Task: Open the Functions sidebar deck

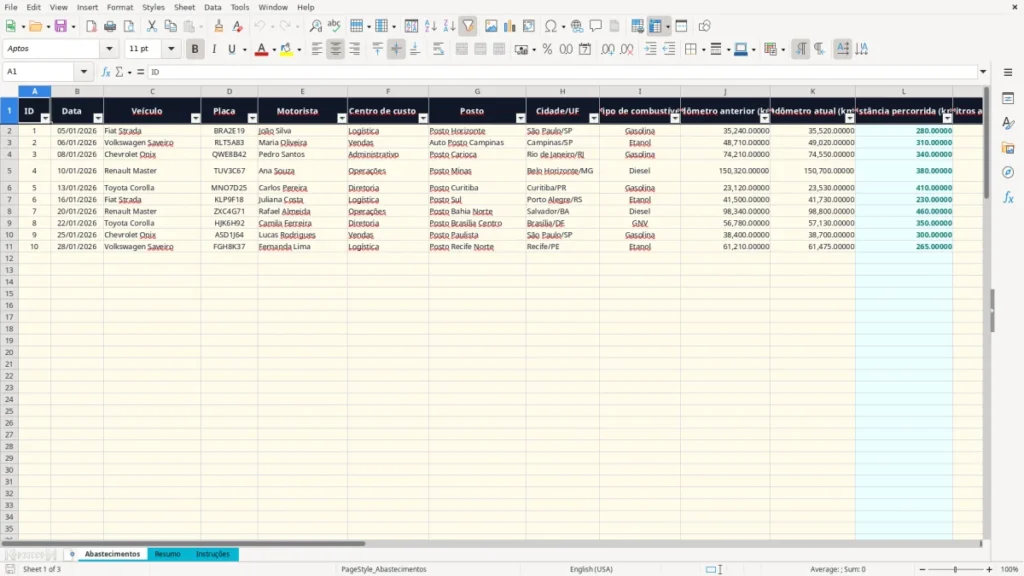Action: coord(1008,198)
